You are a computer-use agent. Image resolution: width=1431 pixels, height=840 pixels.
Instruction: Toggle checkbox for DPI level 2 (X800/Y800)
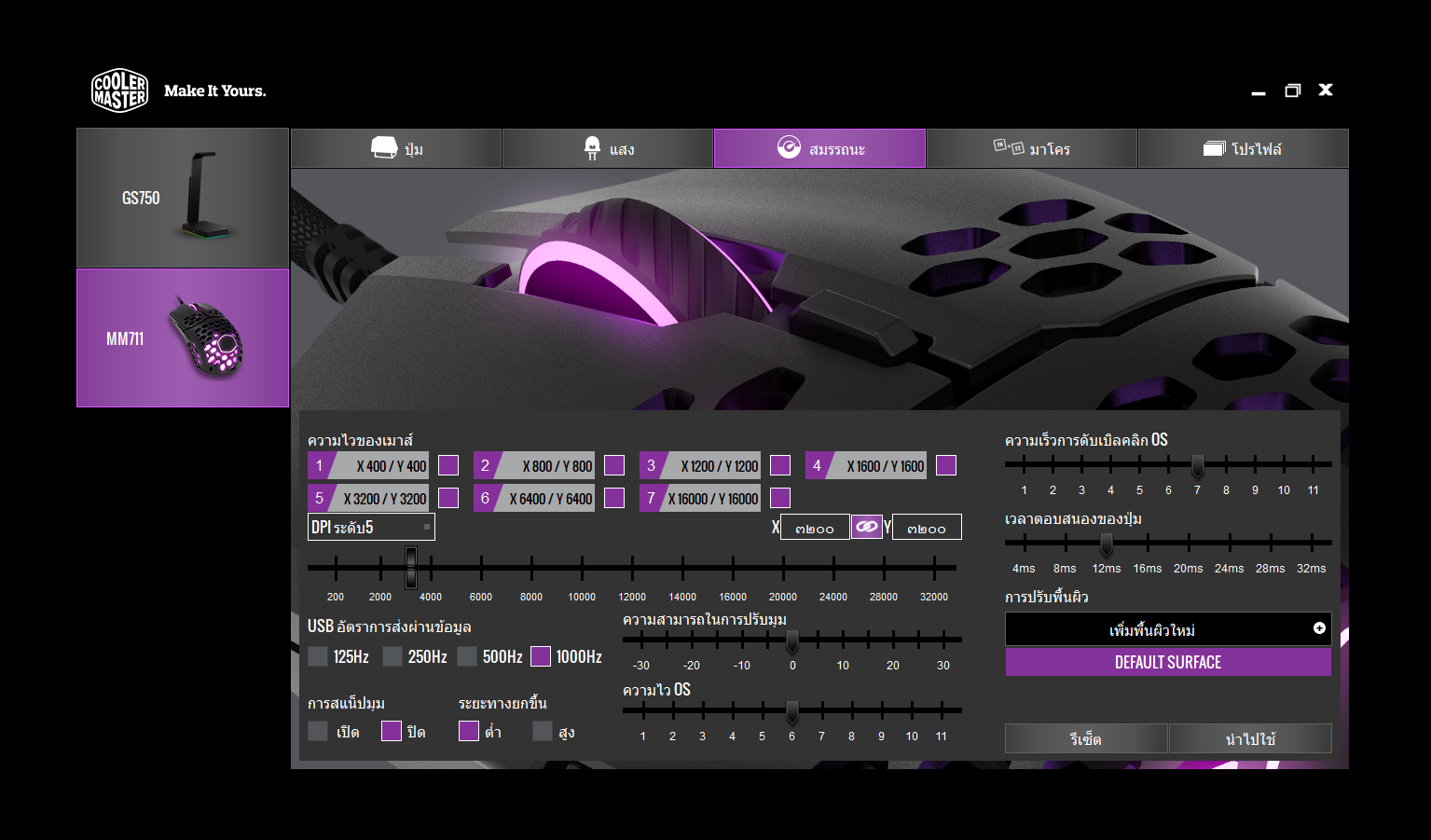614,465
